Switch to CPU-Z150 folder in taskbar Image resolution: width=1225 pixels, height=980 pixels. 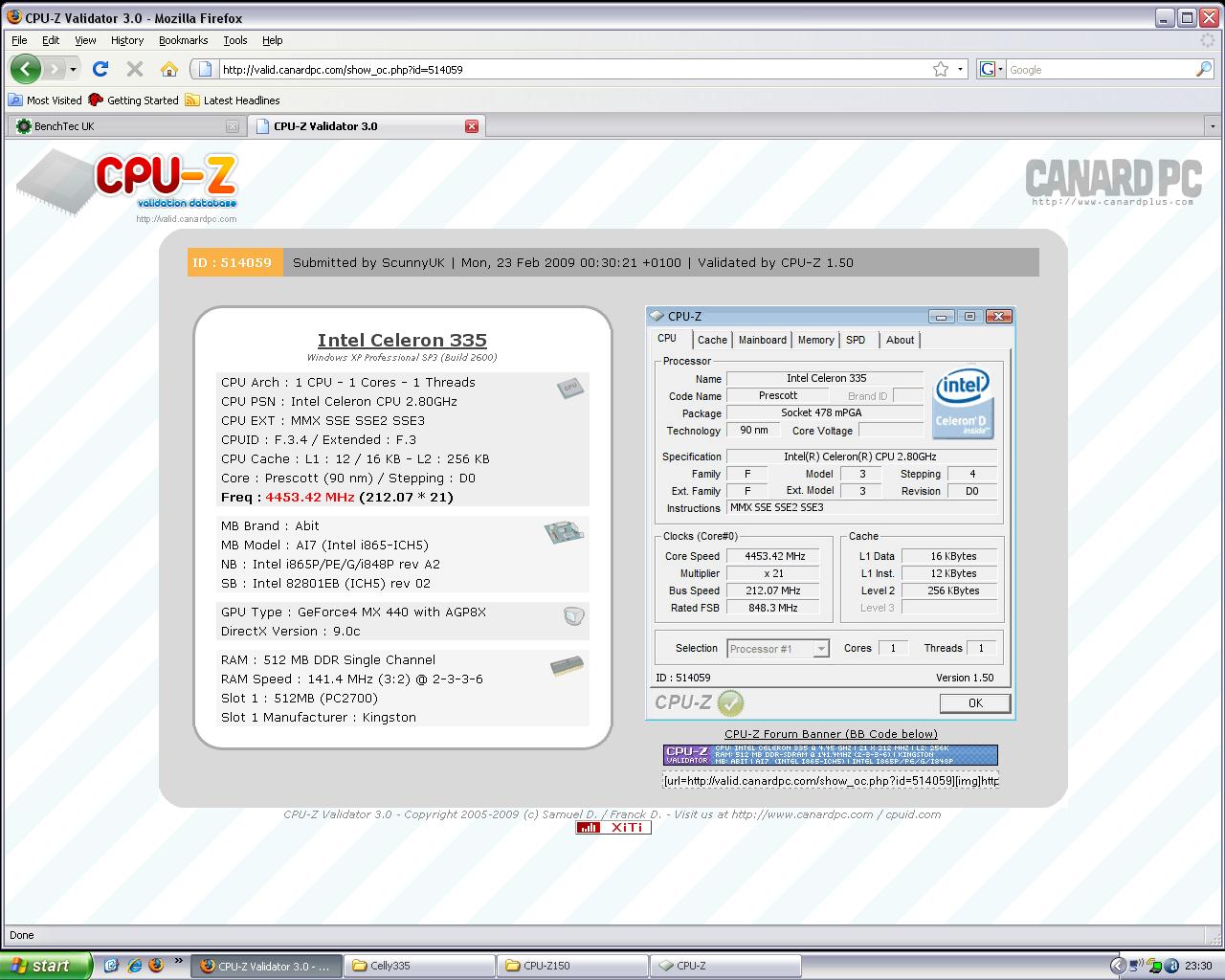coord(572,966)
